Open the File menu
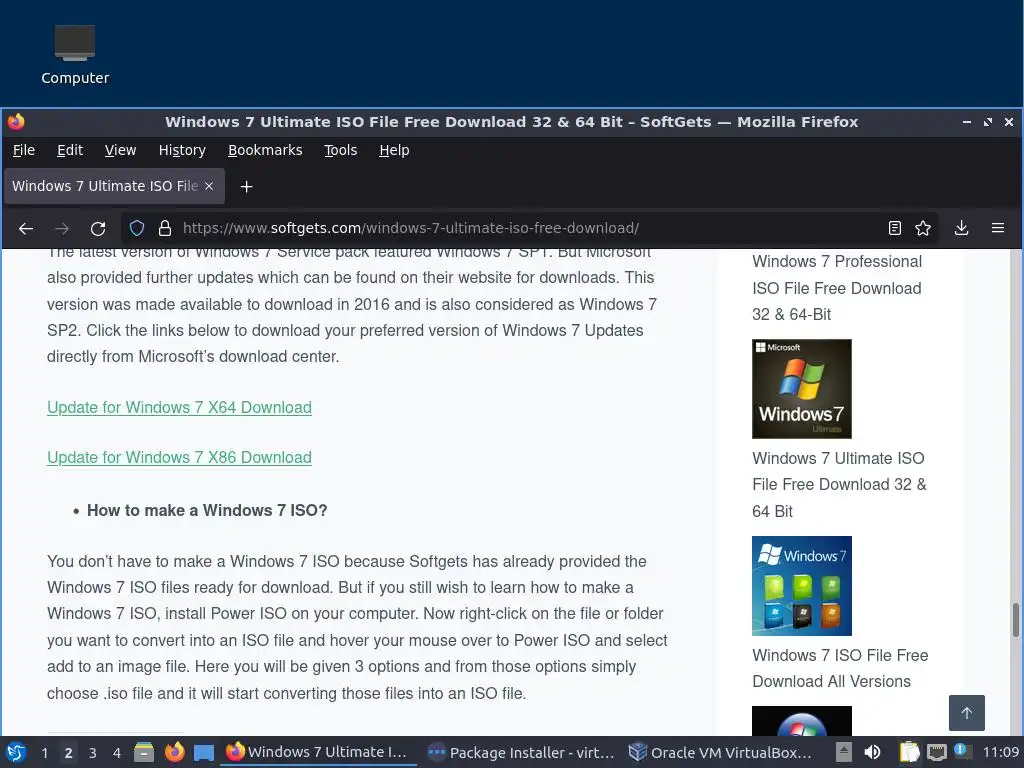The image size is (1024, 768). (24, 150)
